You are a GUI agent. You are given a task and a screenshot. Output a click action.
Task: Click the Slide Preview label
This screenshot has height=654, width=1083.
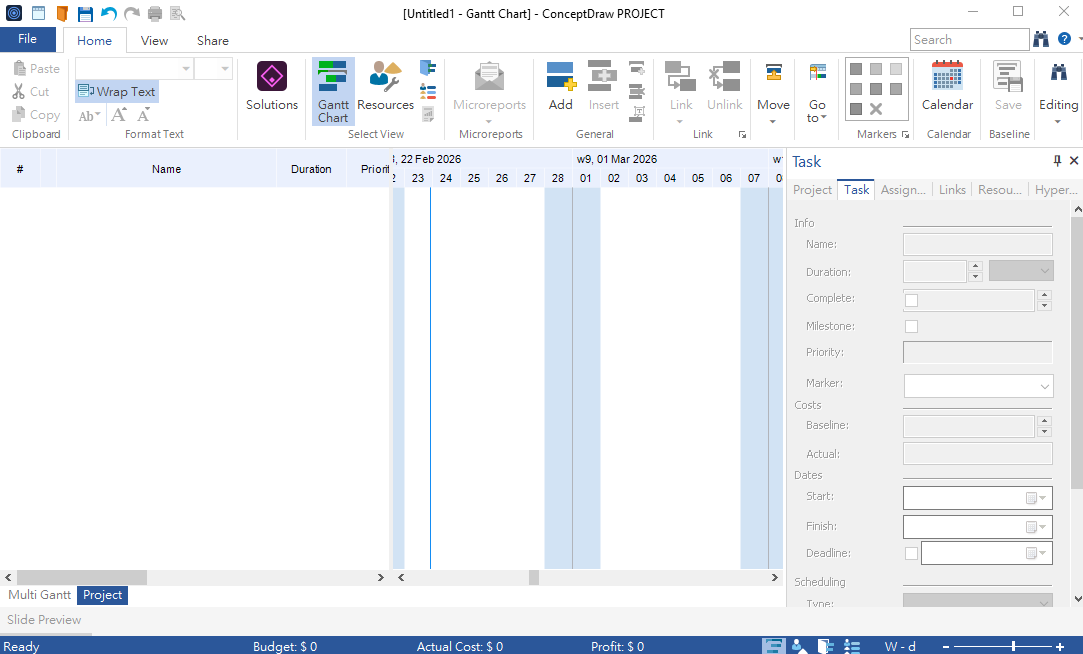click(44, 619)
